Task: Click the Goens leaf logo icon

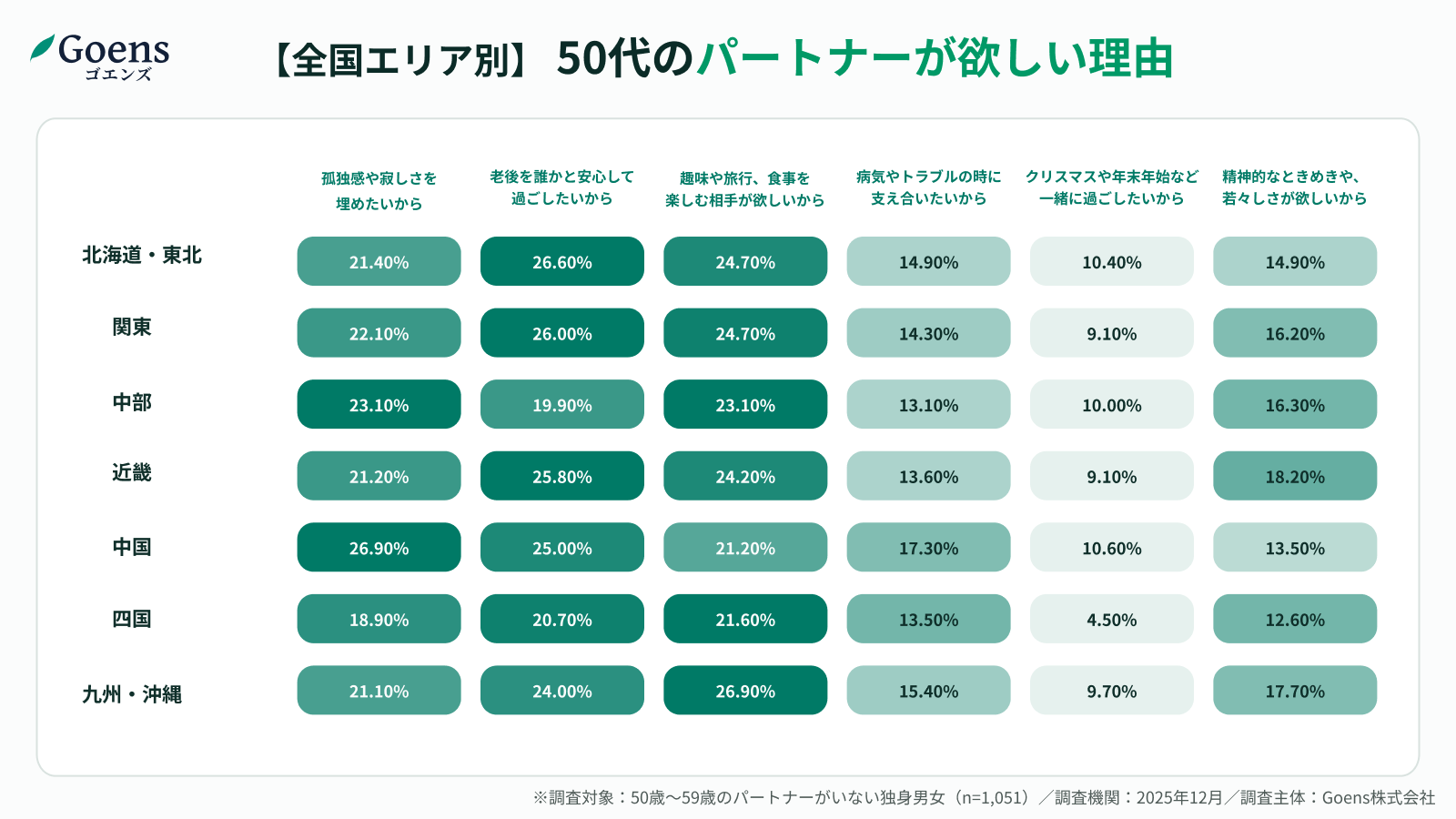Action: click(x=43, y=47)
